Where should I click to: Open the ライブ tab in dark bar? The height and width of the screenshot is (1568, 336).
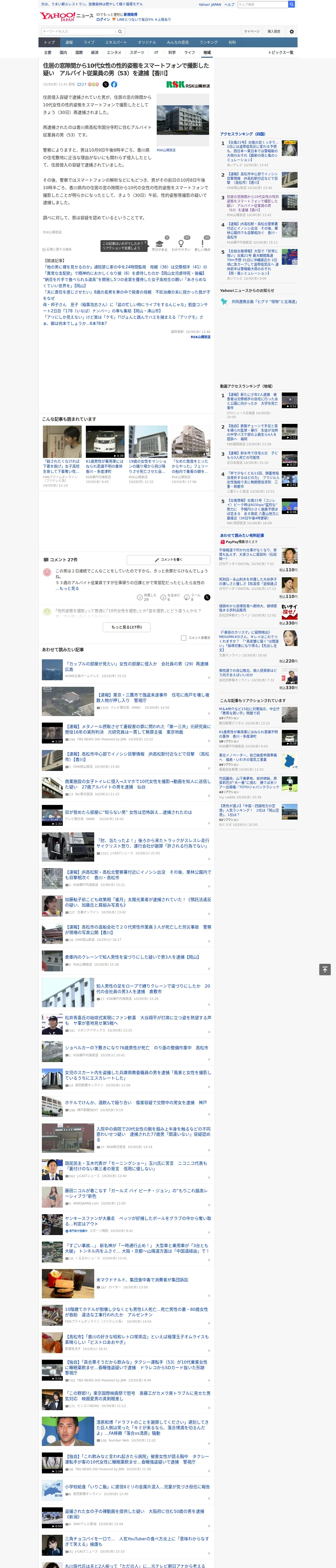(89, 43)
